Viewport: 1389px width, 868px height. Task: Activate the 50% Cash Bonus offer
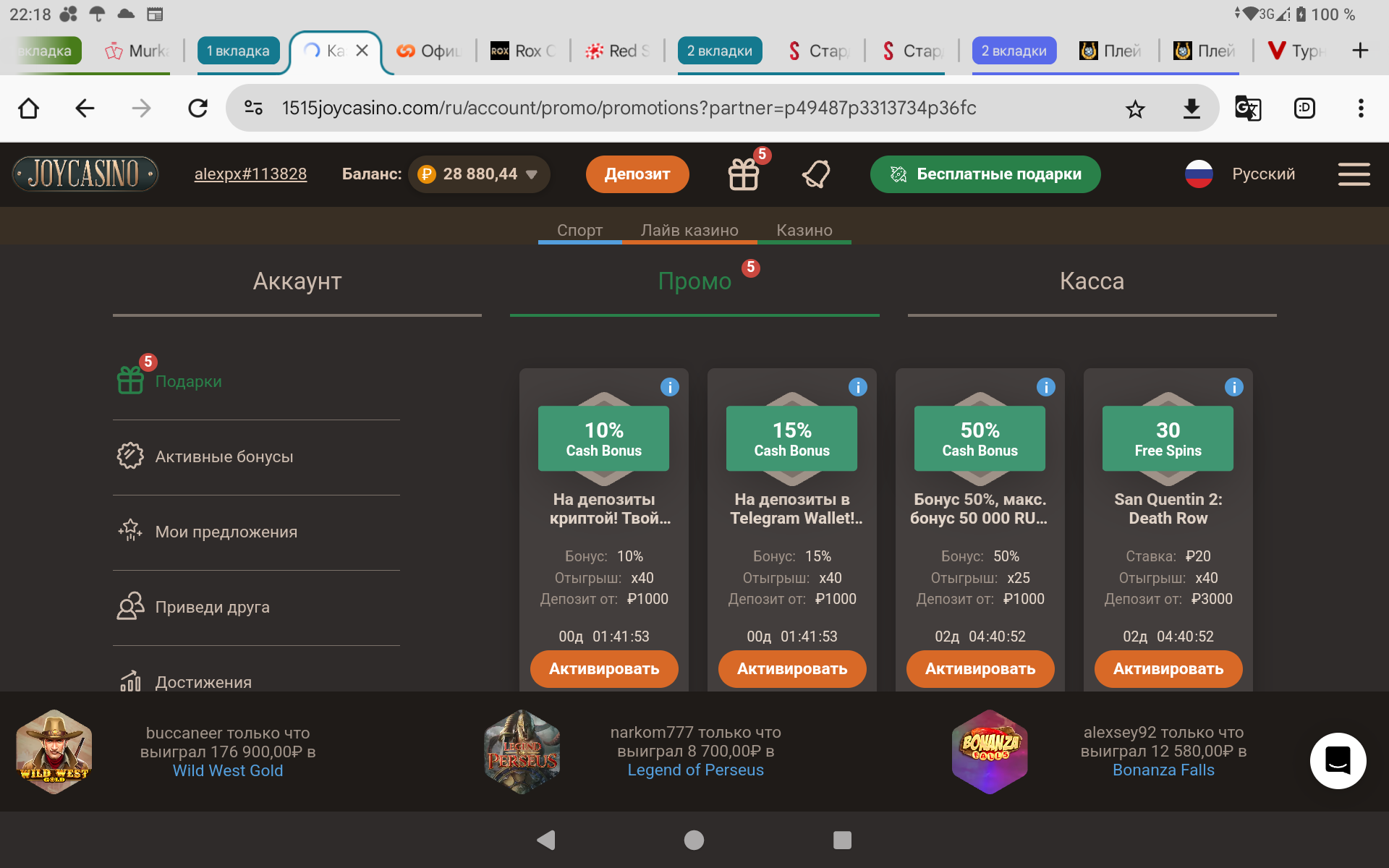[x=980, y=669]
